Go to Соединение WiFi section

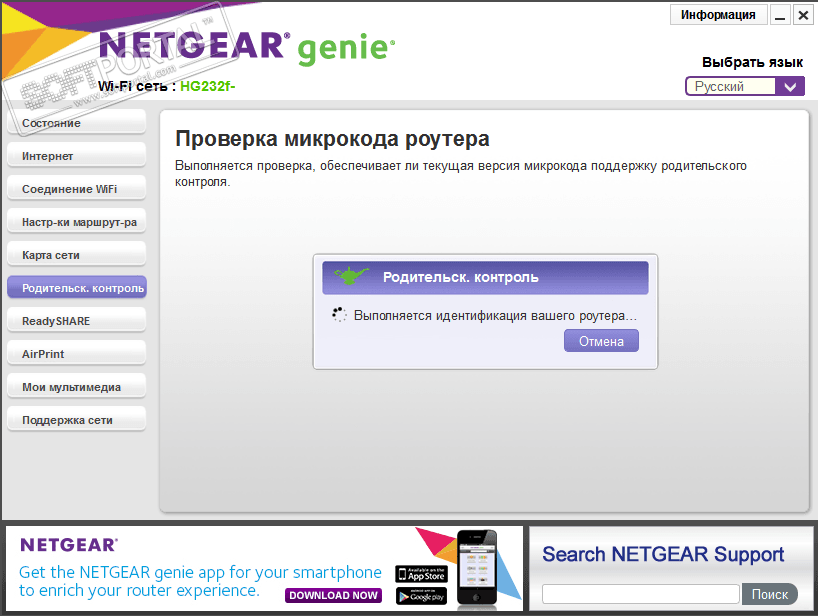click(77, 188)
